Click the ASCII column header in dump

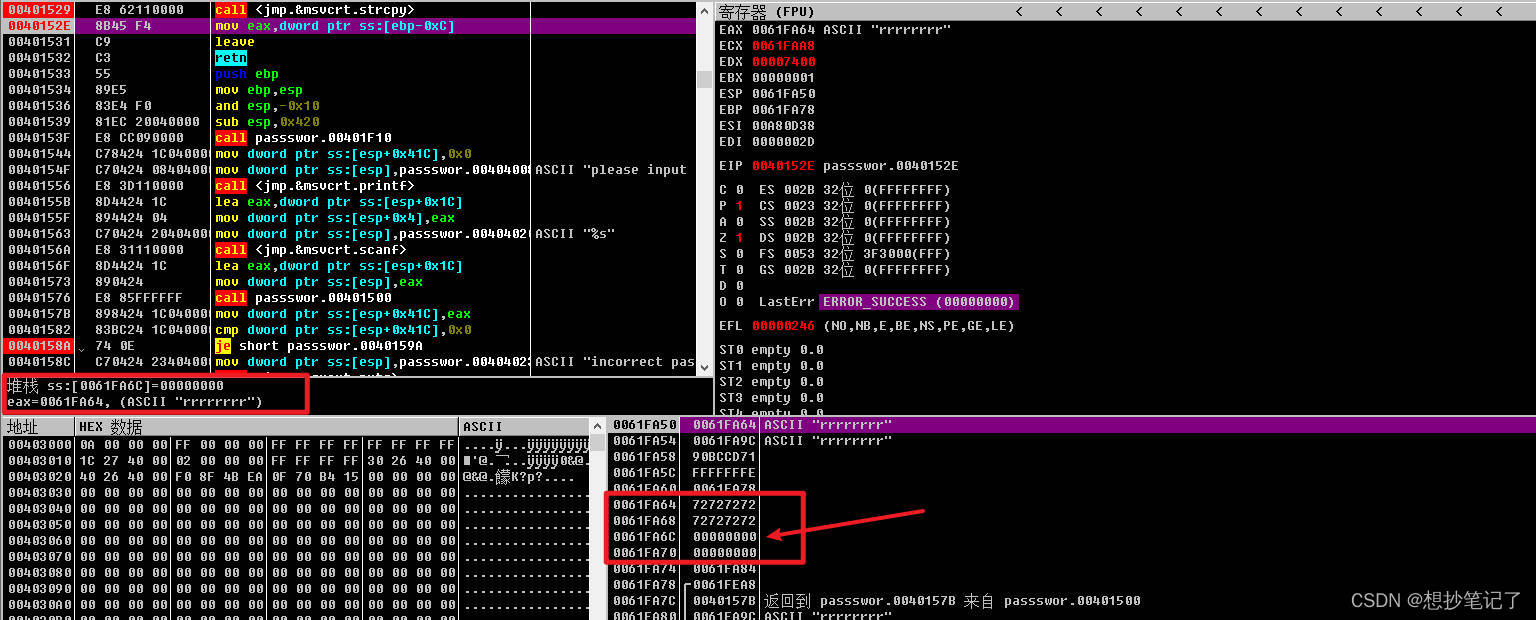(x=524, y=427)
